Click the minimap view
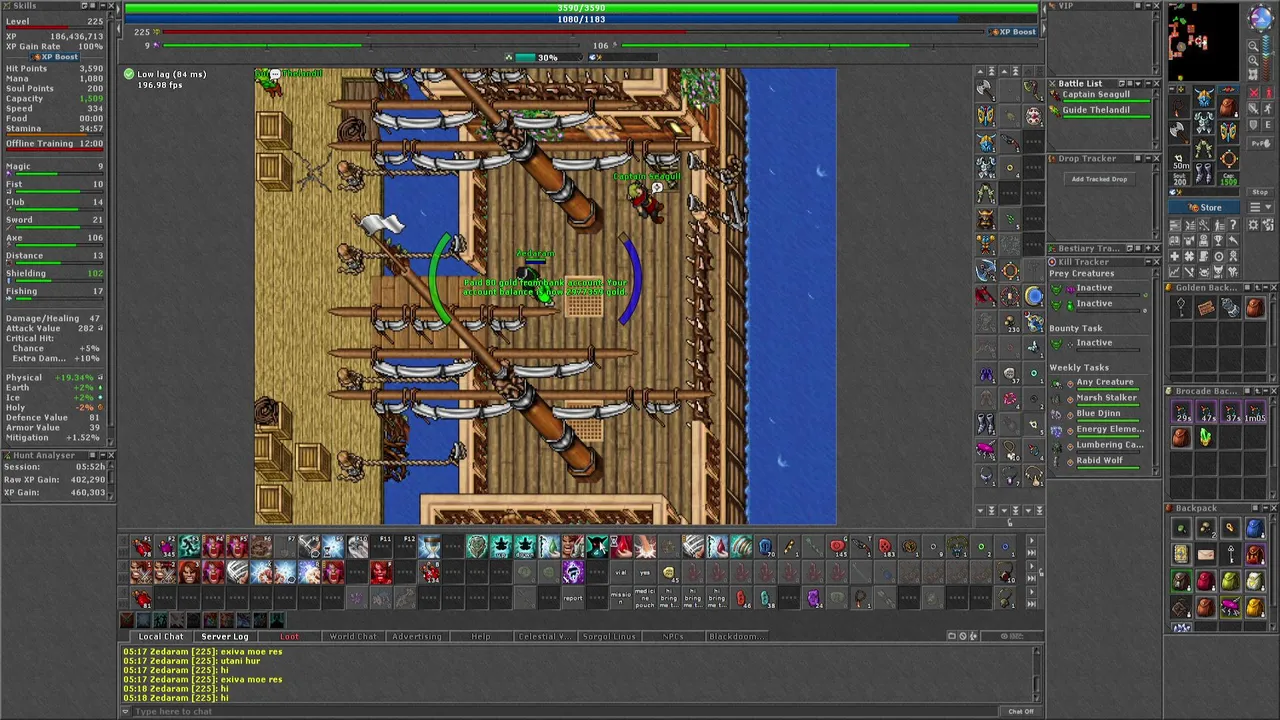 click(1204, 42)
